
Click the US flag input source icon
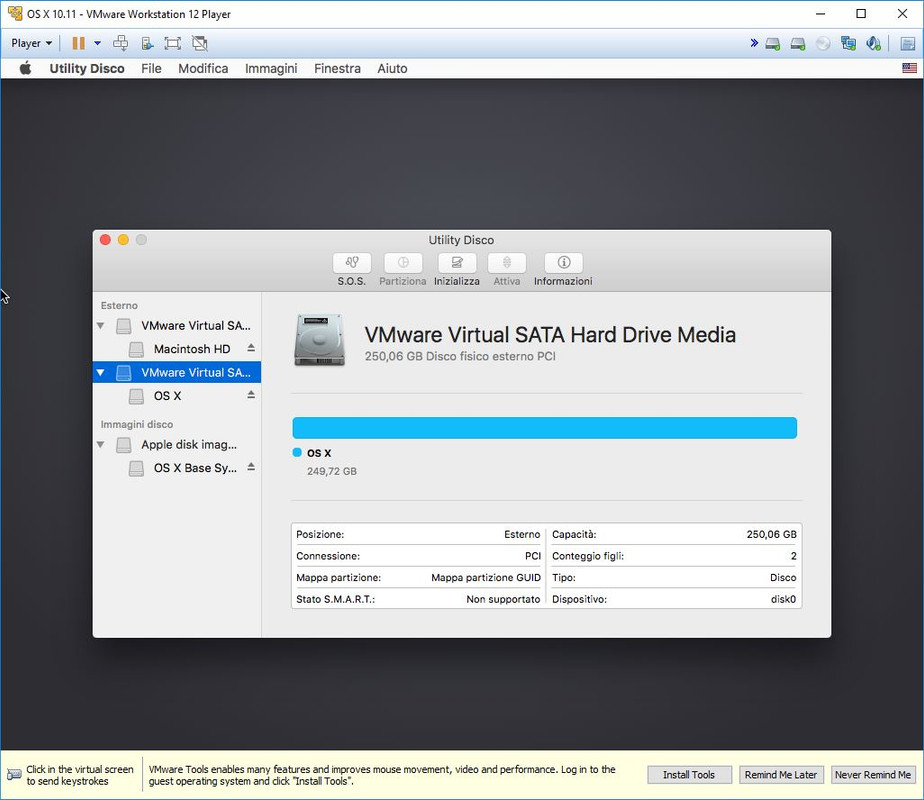[909, 68]
